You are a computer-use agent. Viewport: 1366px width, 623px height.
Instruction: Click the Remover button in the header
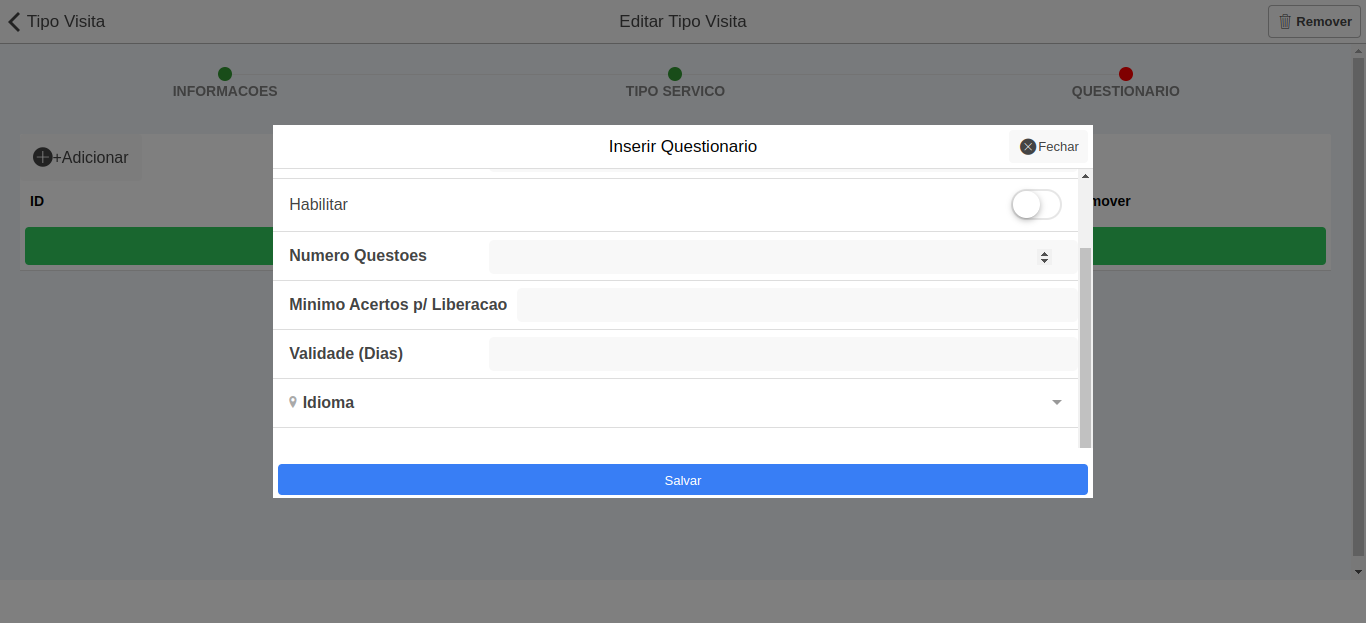[1313, 21]
